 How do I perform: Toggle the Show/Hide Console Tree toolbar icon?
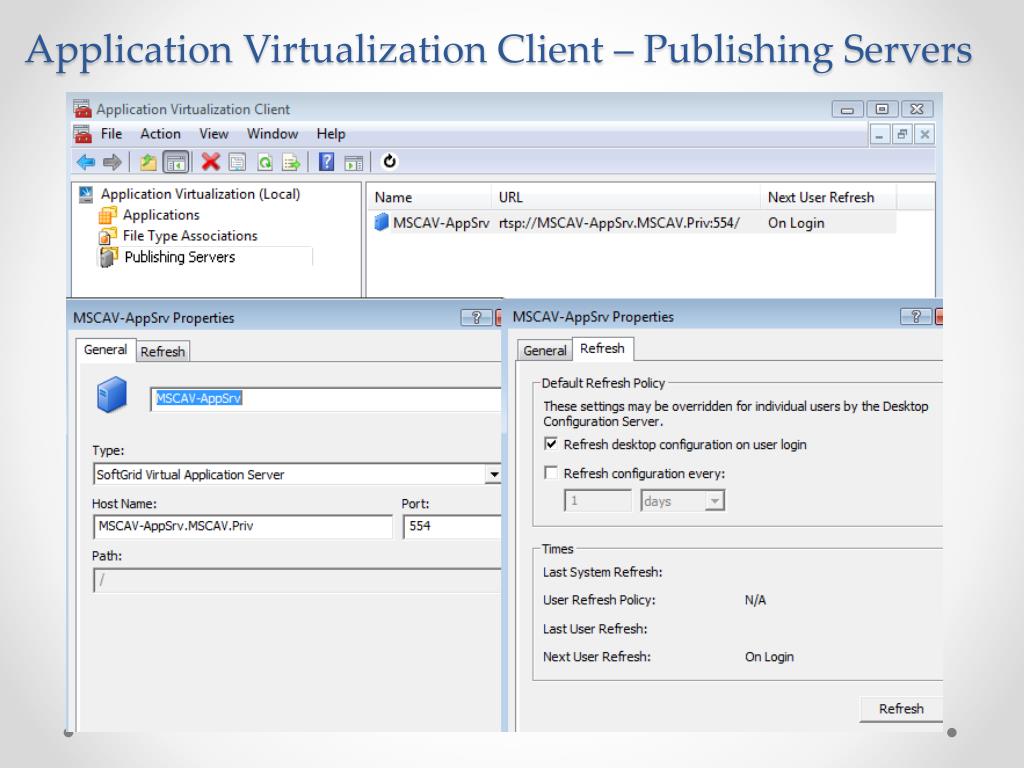(176, 161)
